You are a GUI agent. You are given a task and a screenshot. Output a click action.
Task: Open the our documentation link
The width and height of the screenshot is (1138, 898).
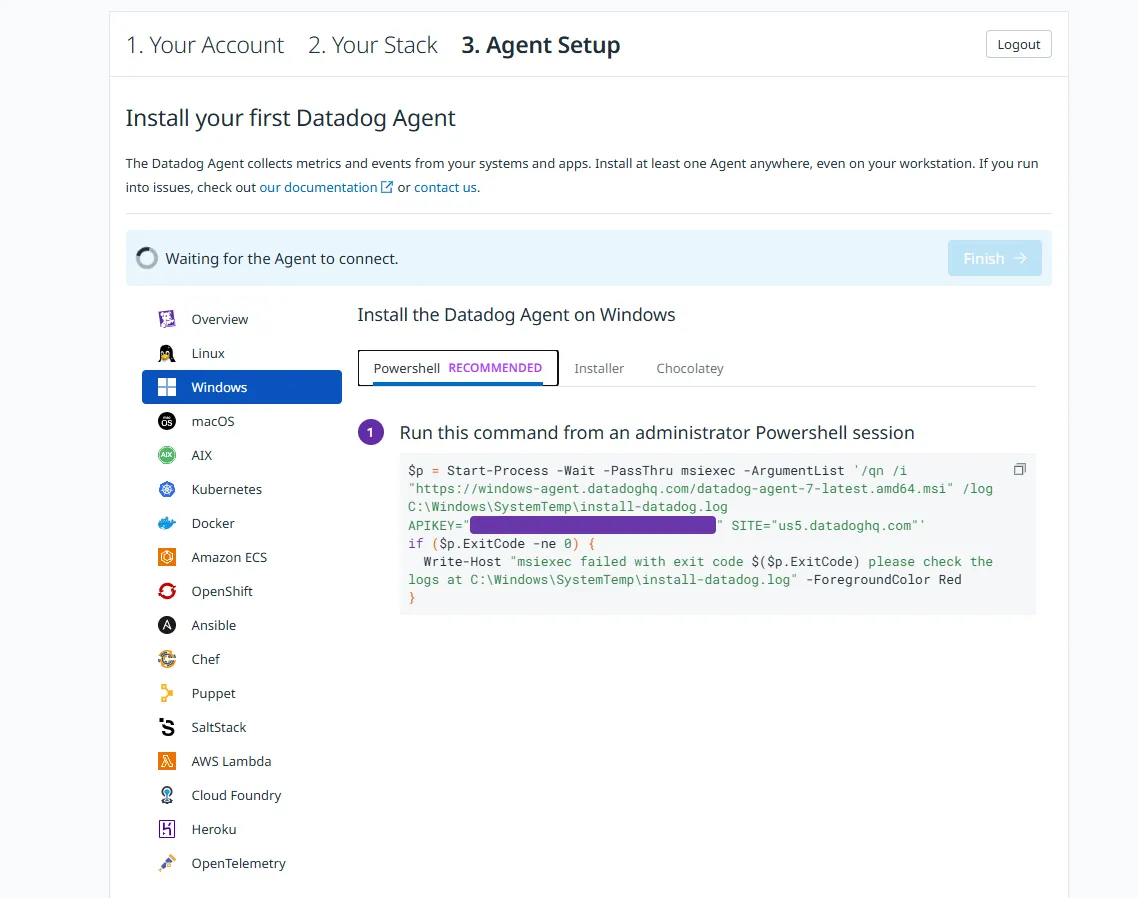pyautogui.click(x=318, y=187)
